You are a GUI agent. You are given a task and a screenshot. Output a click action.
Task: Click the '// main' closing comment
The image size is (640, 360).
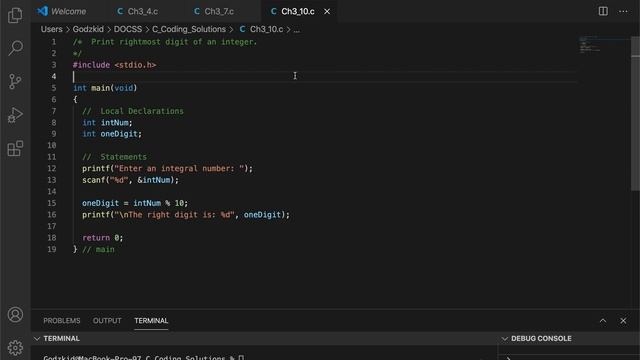click(x=98, y=249)
